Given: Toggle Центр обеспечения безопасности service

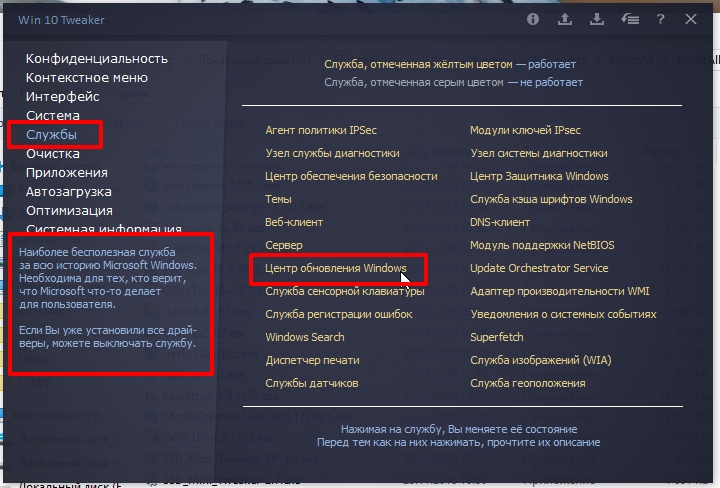Looking at the screenshot, I should coord(351,176).
